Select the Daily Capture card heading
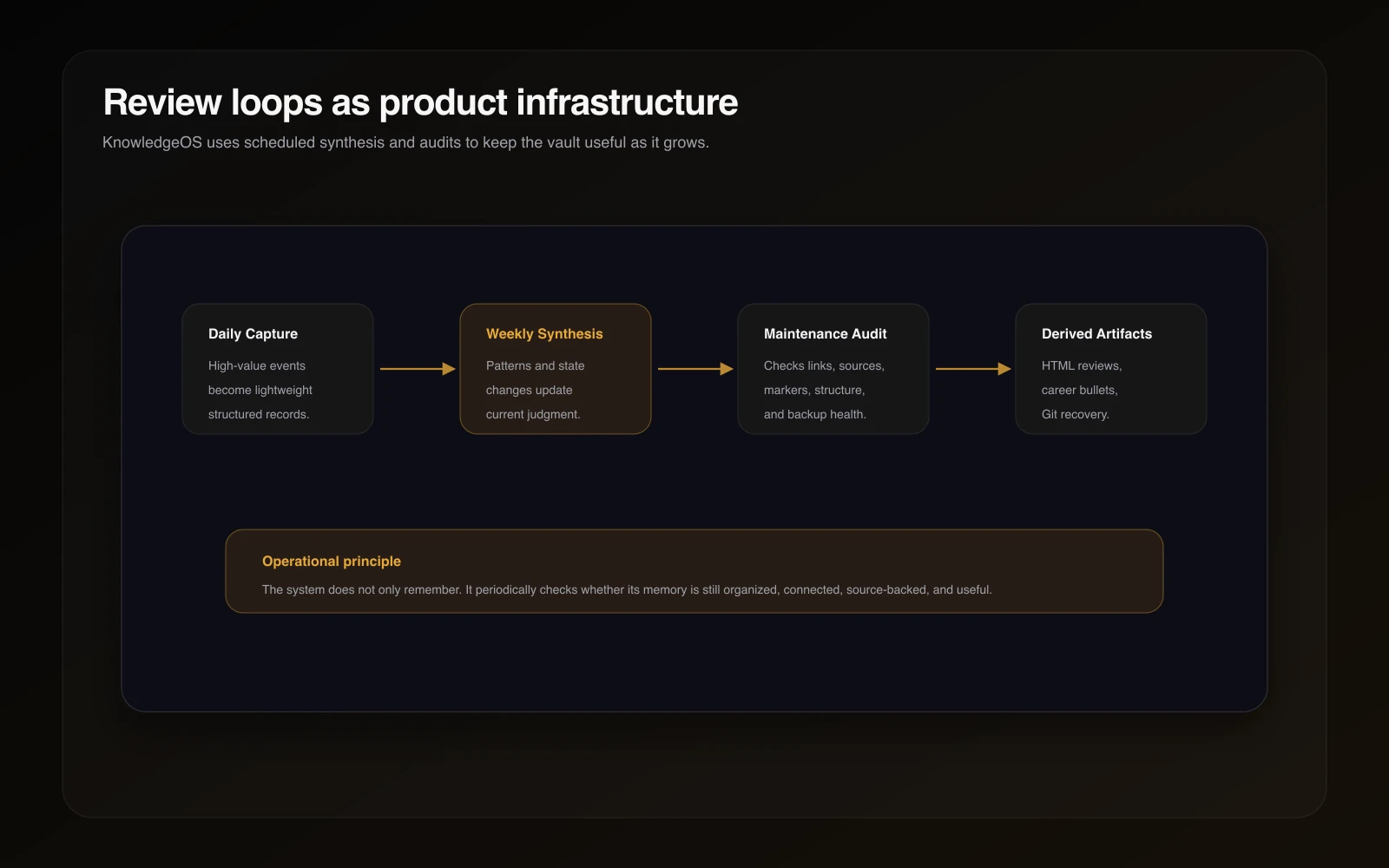This screenshot has width=1389, height=868. click(x=253, y=334)
